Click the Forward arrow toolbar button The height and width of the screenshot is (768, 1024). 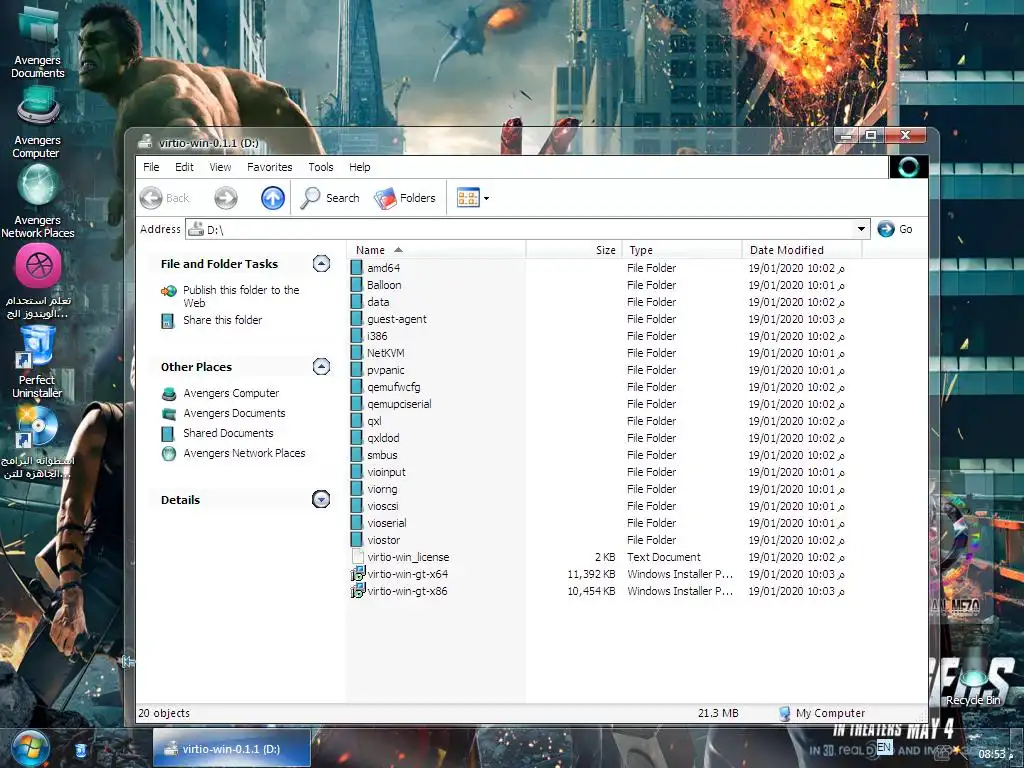point(226,198)
